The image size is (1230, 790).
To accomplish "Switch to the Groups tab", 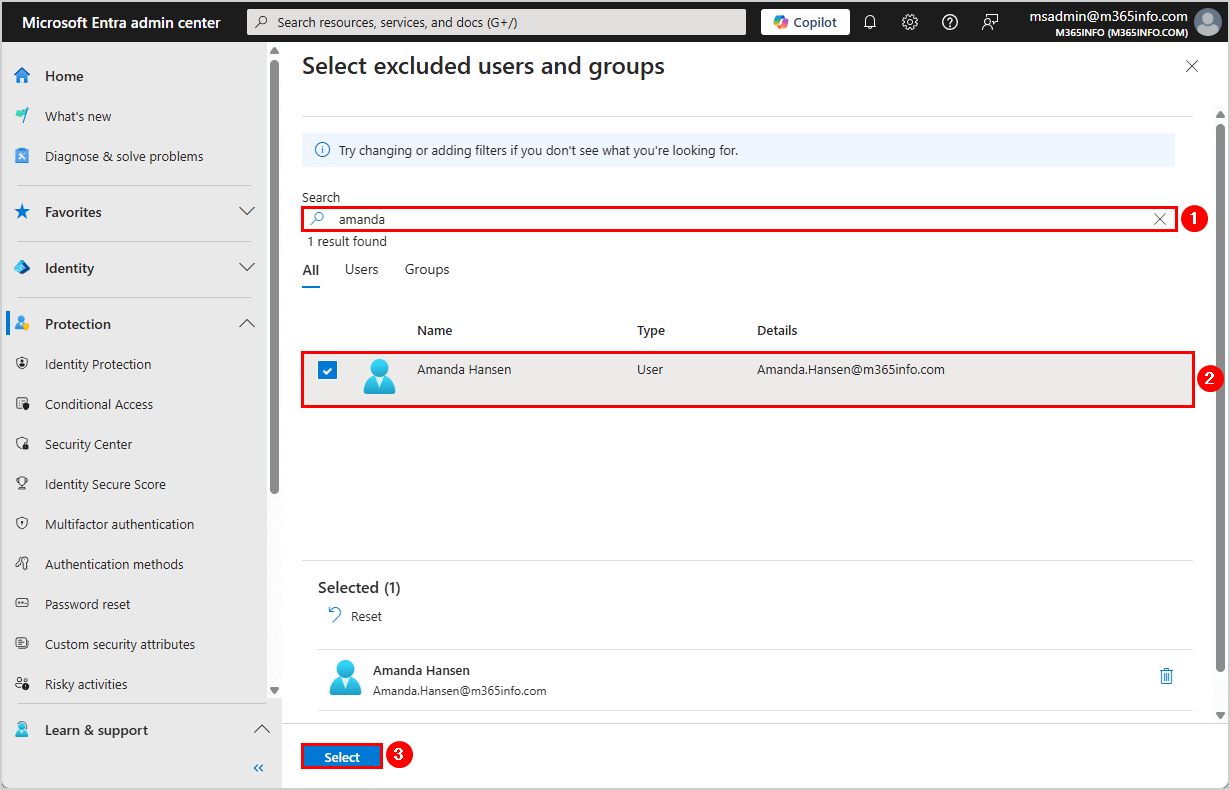I will [427, 270].
